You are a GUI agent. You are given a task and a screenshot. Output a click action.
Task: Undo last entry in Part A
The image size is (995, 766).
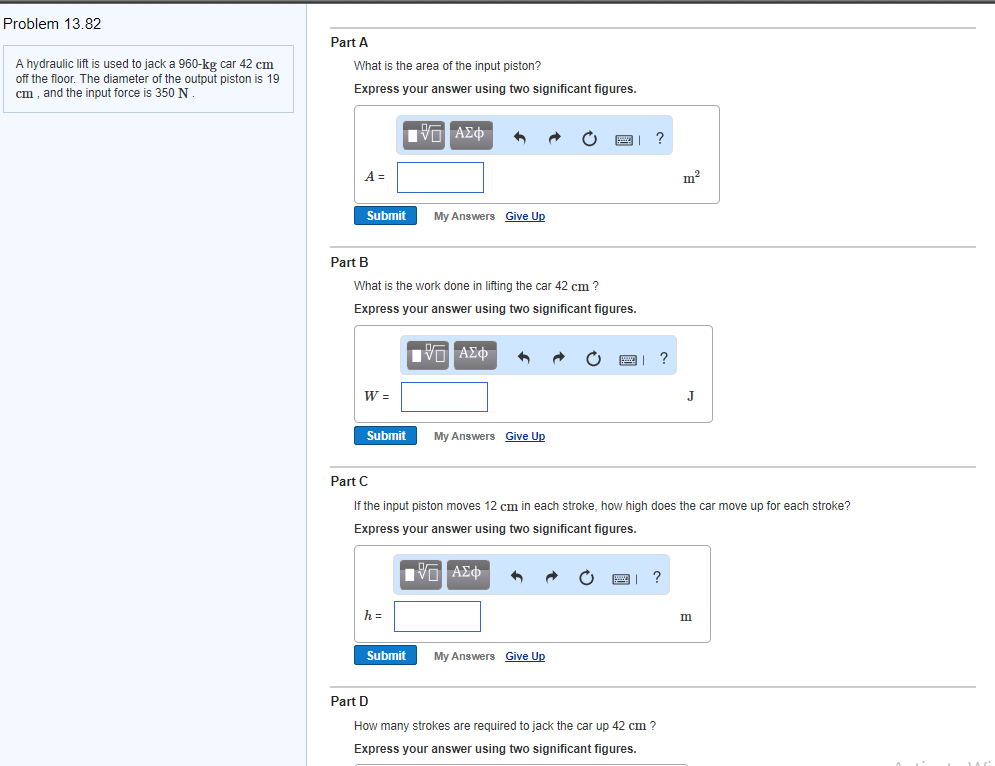(519, 138)
